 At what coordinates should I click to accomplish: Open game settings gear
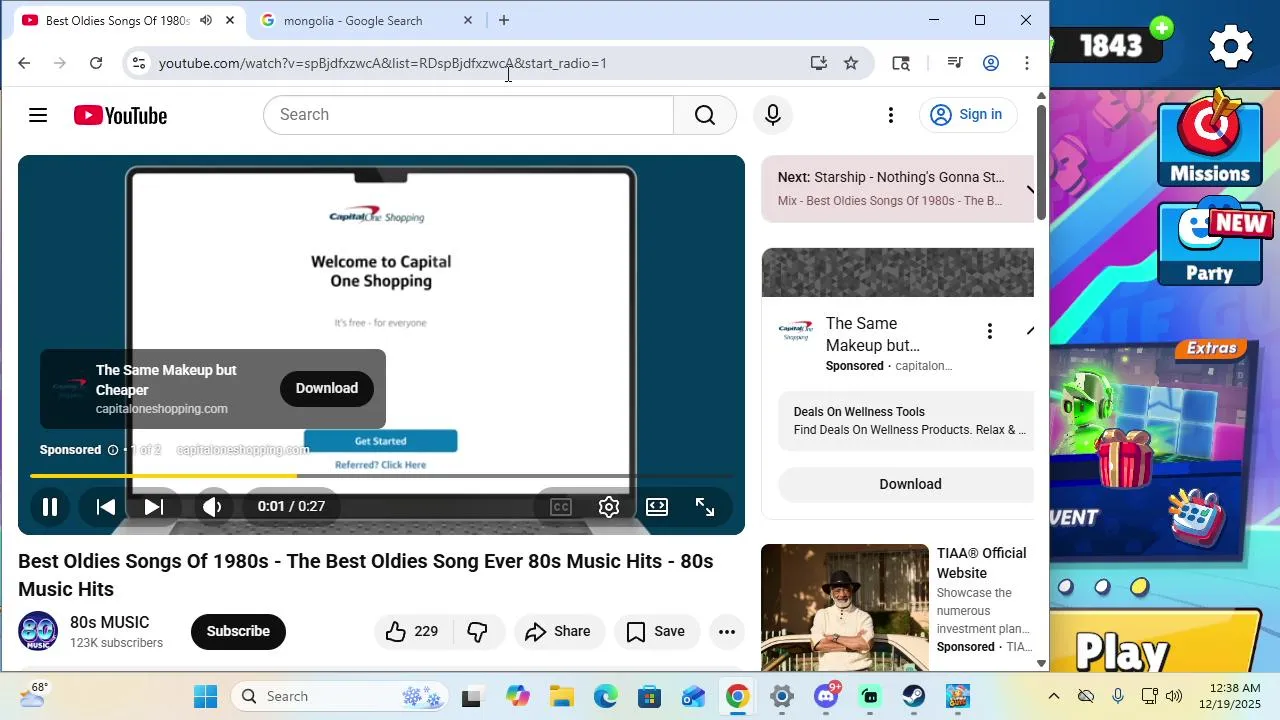click(1231, 46)
